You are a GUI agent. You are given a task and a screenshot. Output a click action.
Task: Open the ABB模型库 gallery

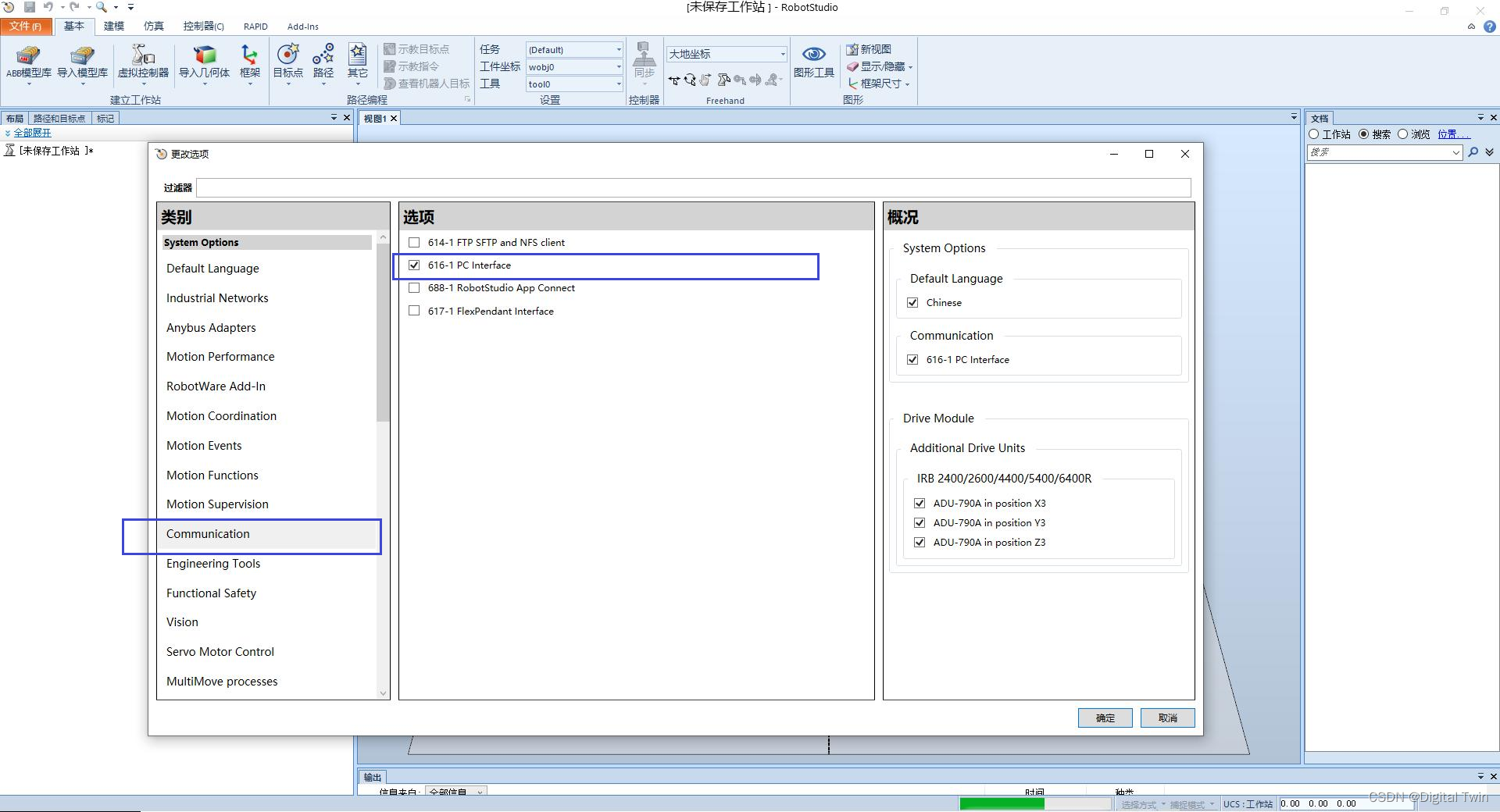point(27,62)
